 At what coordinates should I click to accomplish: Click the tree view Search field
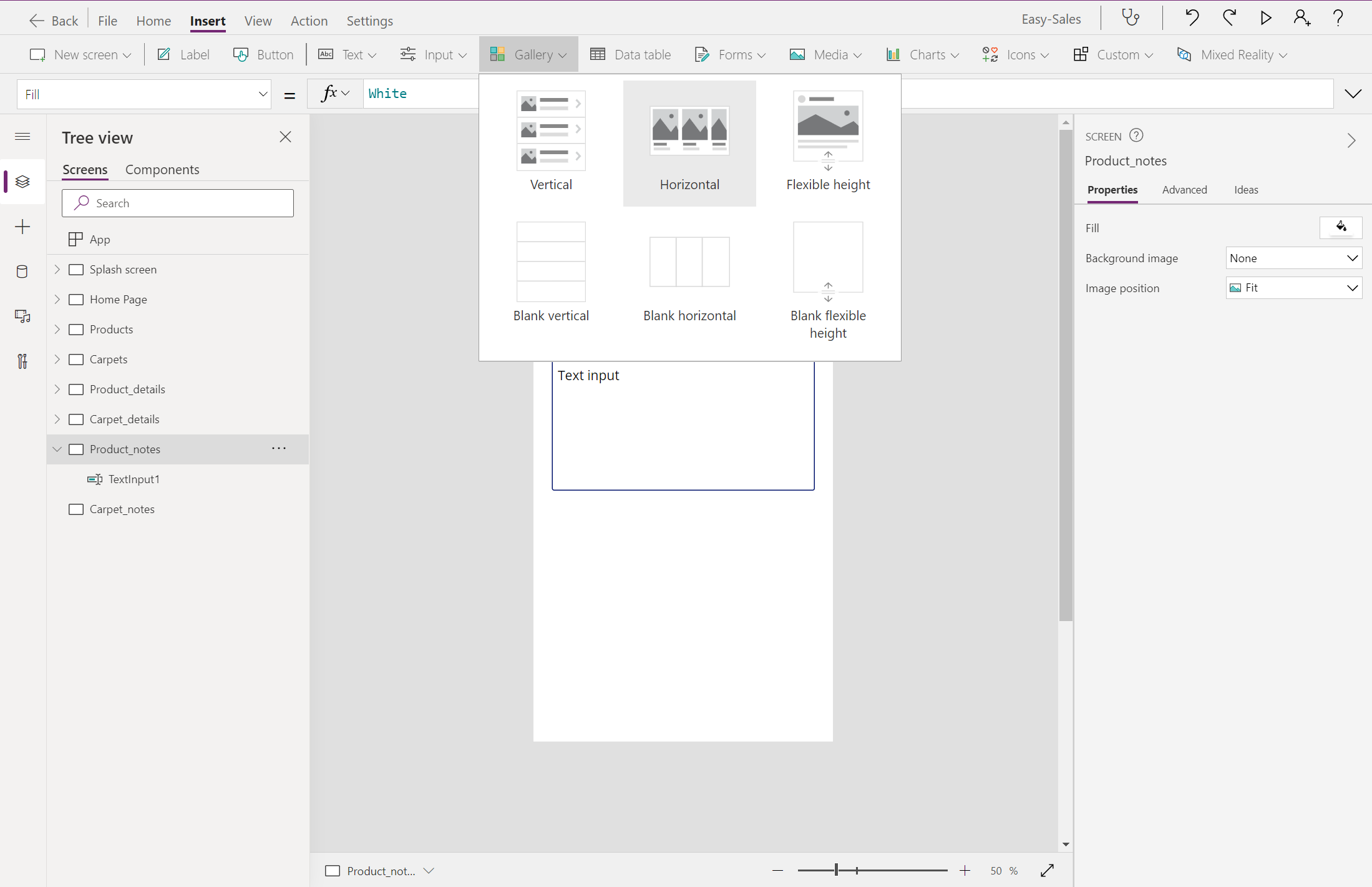(x=178, y=203)
